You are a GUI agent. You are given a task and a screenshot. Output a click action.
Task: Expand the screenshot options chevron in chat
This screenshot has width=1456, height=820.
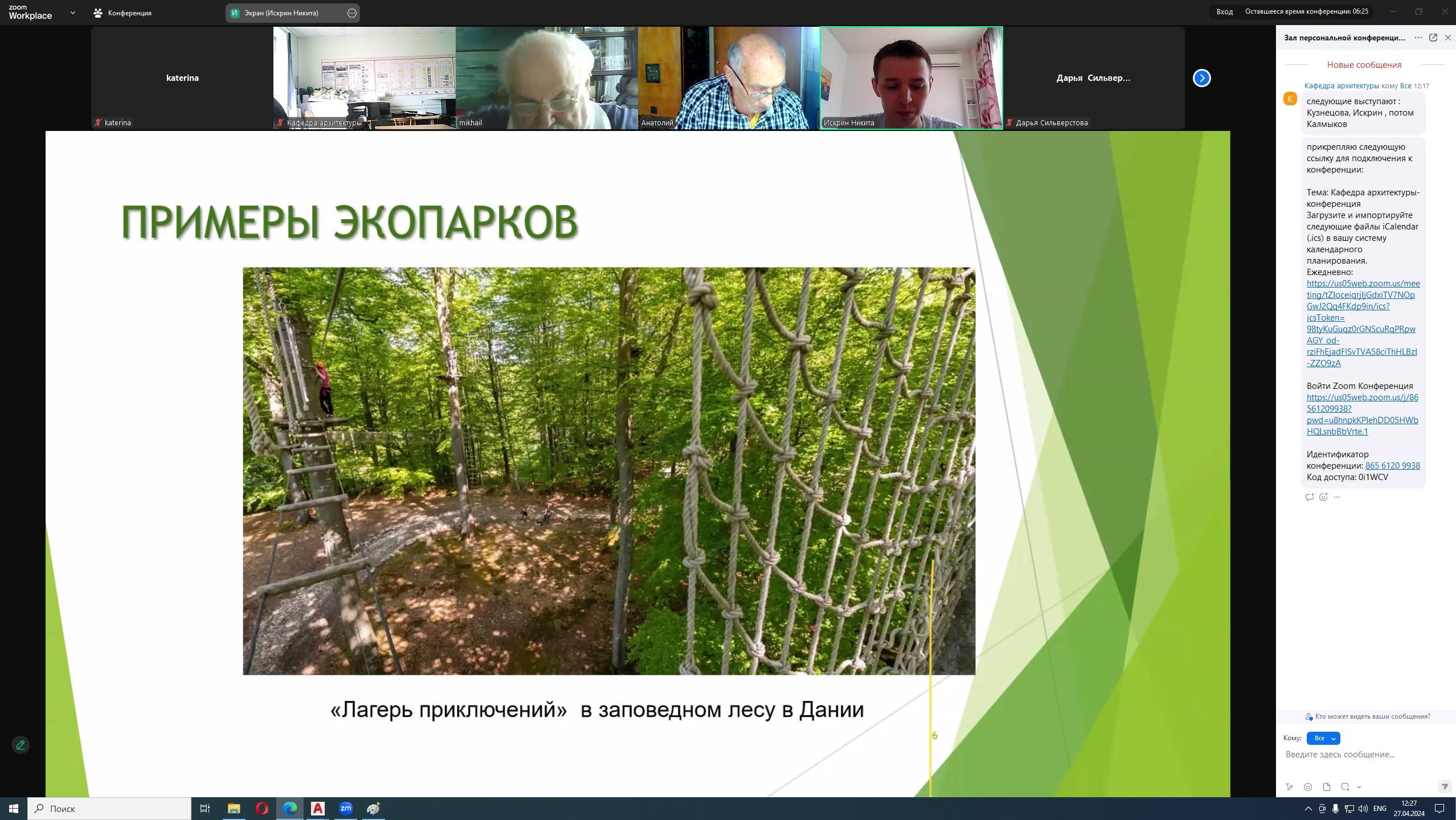pos(1359,787)
